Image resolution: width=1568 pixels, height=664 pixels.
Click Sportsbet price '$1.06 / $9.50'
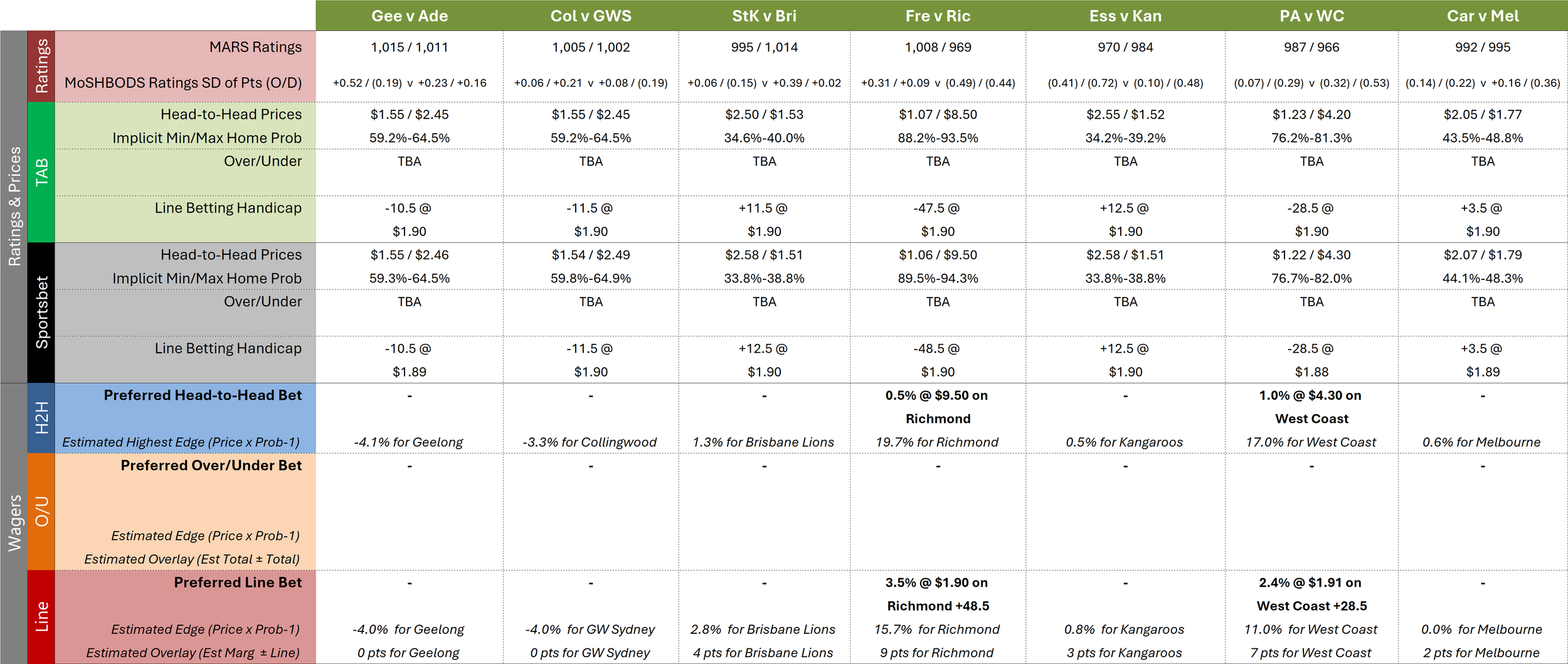click(938, 255)
